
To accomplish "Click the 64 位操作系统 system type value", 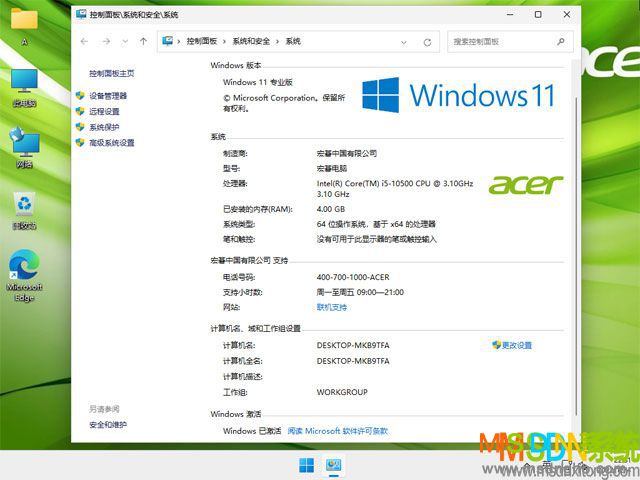I will tap(376, 224).
